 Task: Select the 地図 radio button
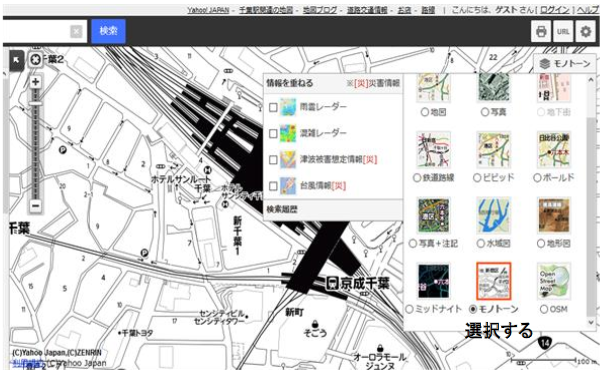tap(424, 112)
